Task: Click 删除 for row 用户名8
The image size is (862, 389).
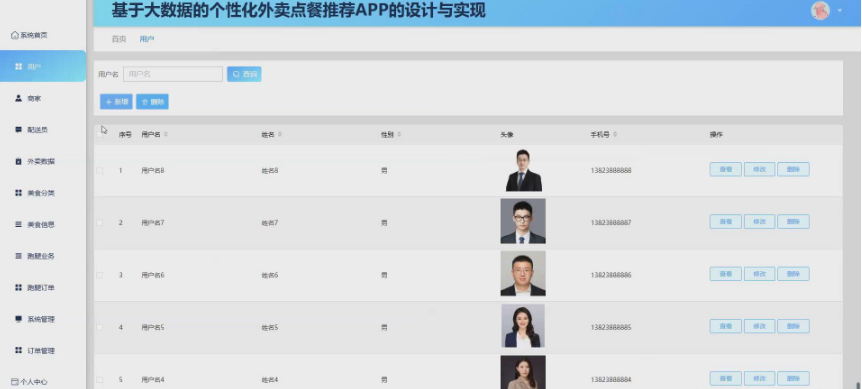Action: [793, 169]
